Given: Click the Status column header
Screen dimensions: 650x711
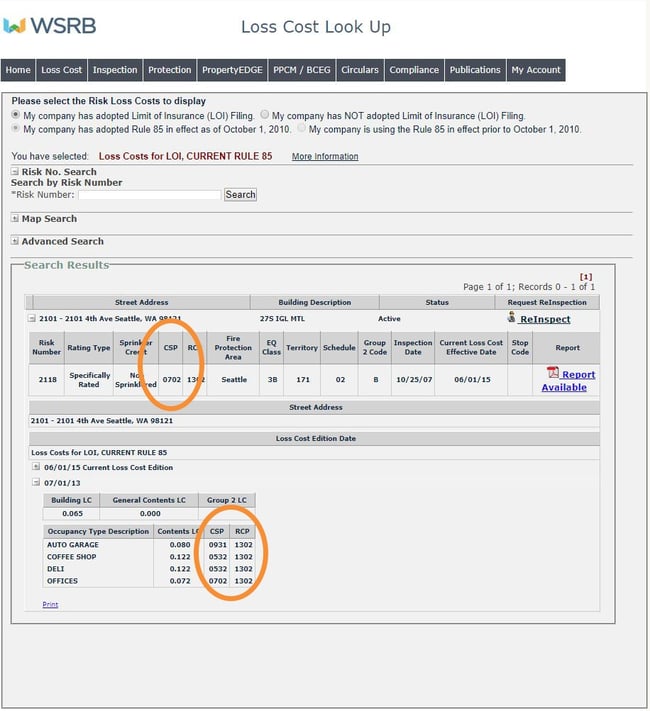Looking at the screenshot, I should point(437,302).
